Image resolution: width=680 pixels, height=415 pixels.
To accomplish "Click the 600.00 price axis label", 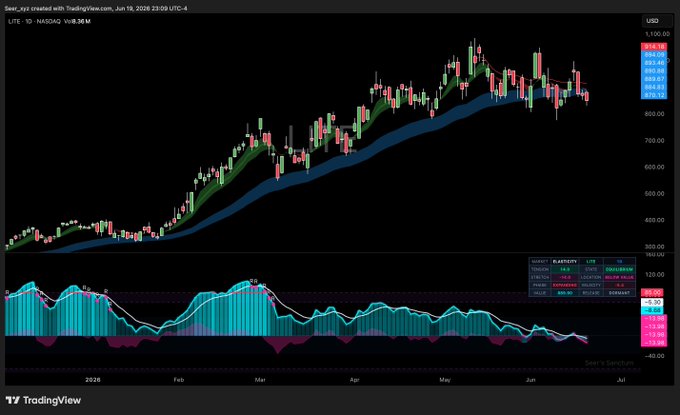I will tap(654, 167).
